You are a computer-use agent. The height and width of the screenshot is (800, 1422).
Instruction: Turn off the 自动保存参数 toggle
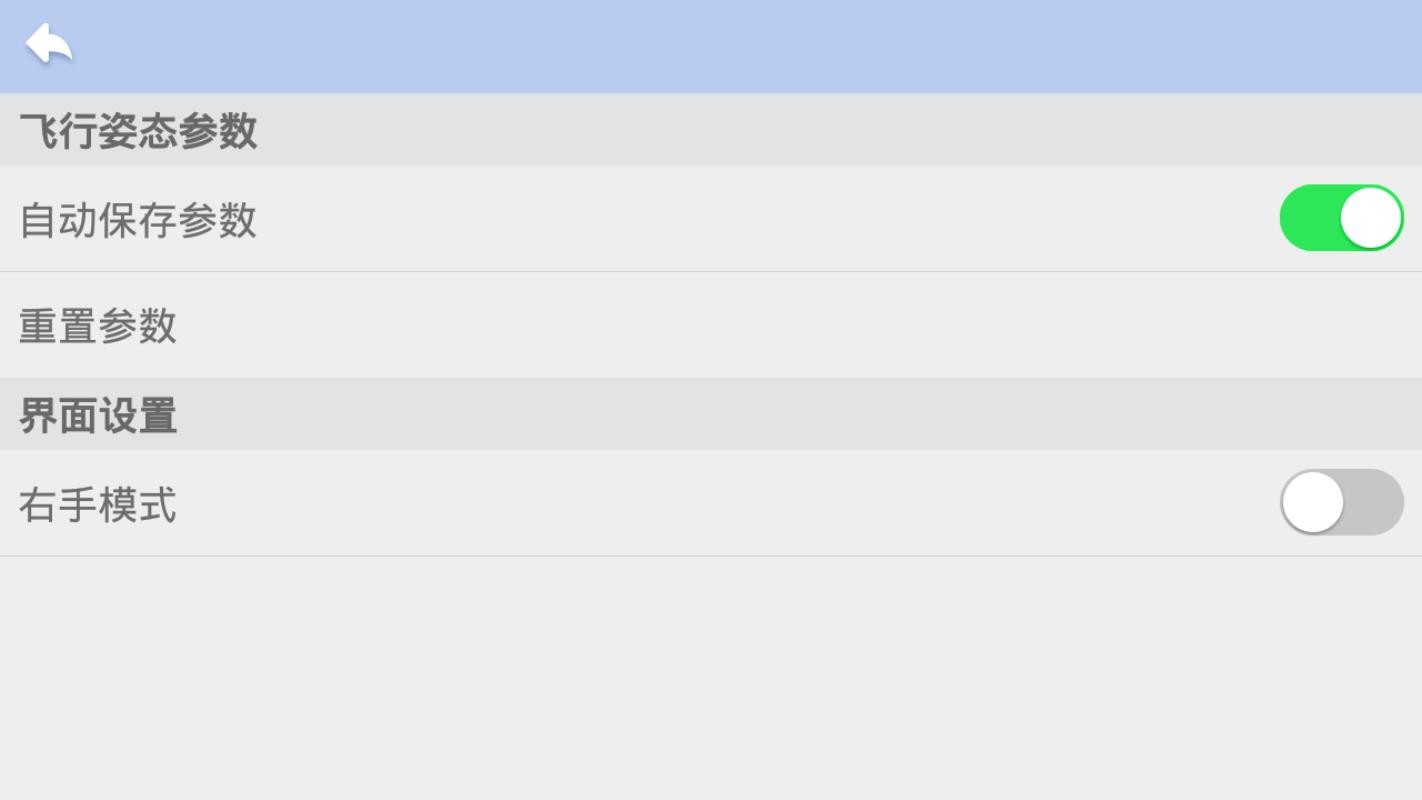1341,218
